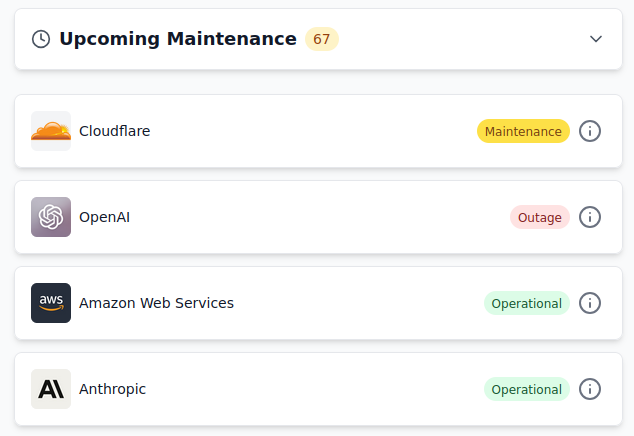This screenshot has height=436, width=634.
Task: Click the 67 maintenance count badge
Action: pos(322,39)
